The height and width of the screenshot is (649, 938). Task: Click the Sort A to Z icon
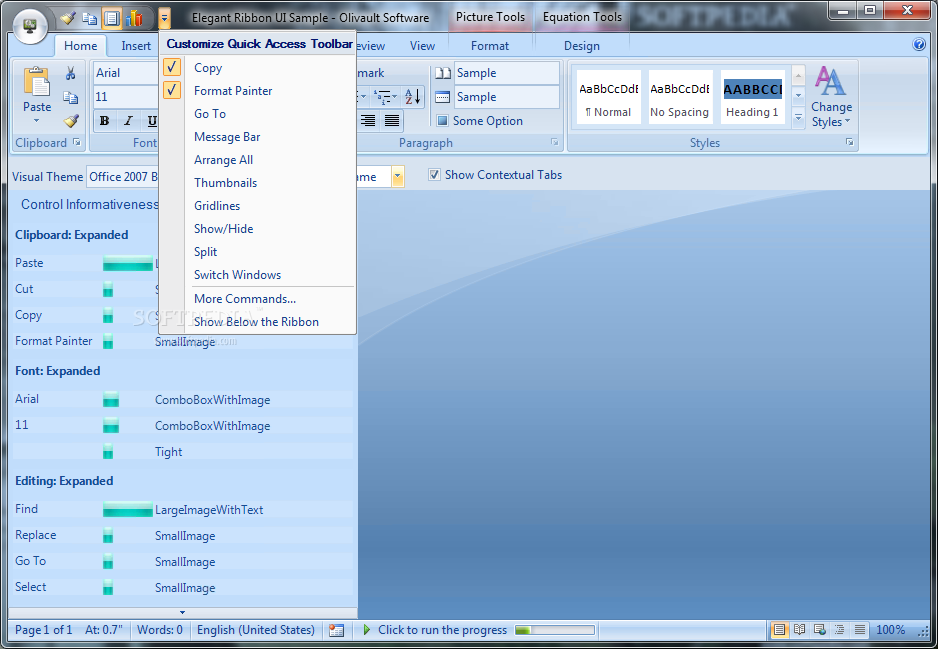413,96
